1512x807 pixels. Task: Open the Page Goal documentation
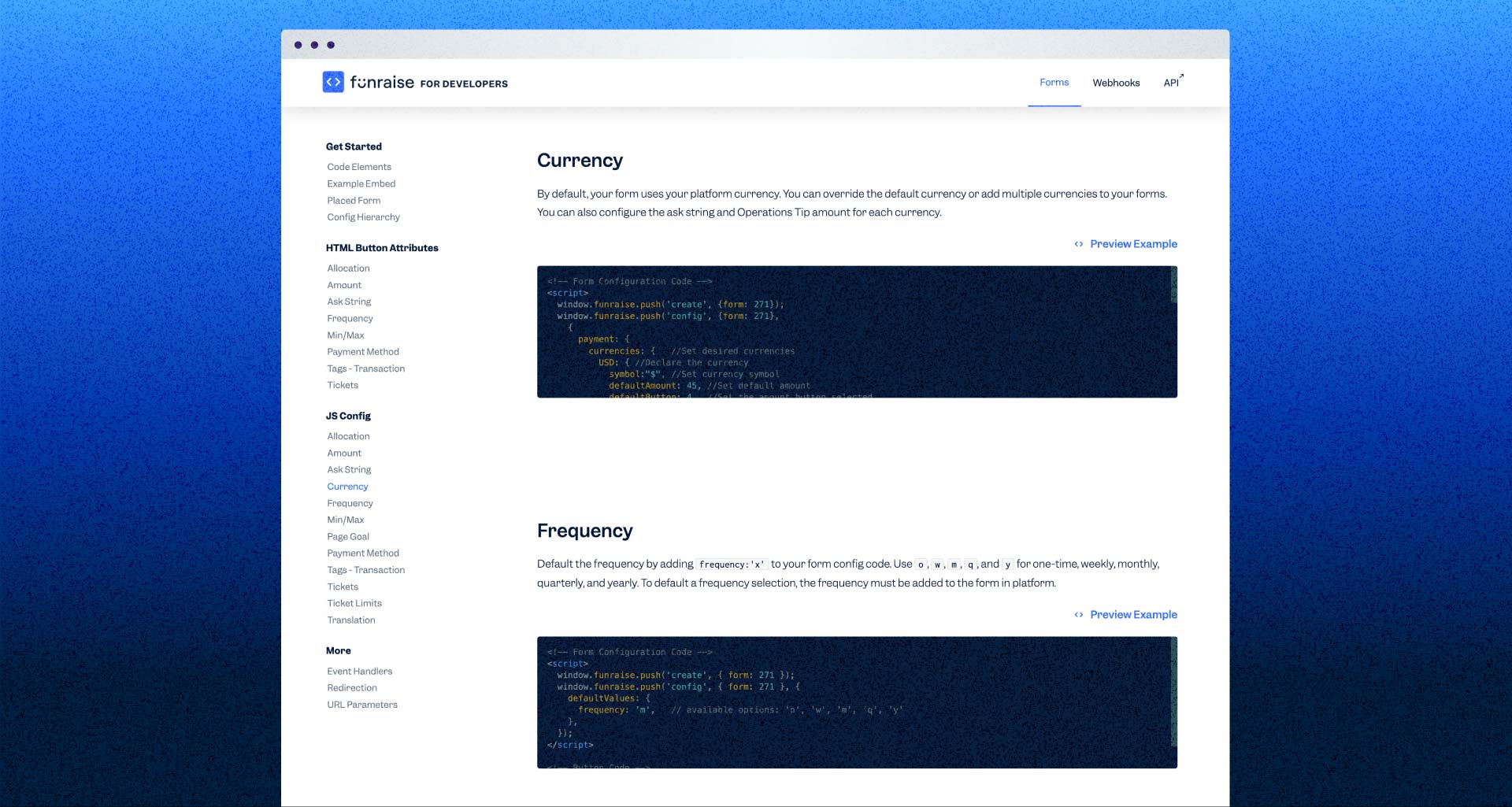click(348, 536)
